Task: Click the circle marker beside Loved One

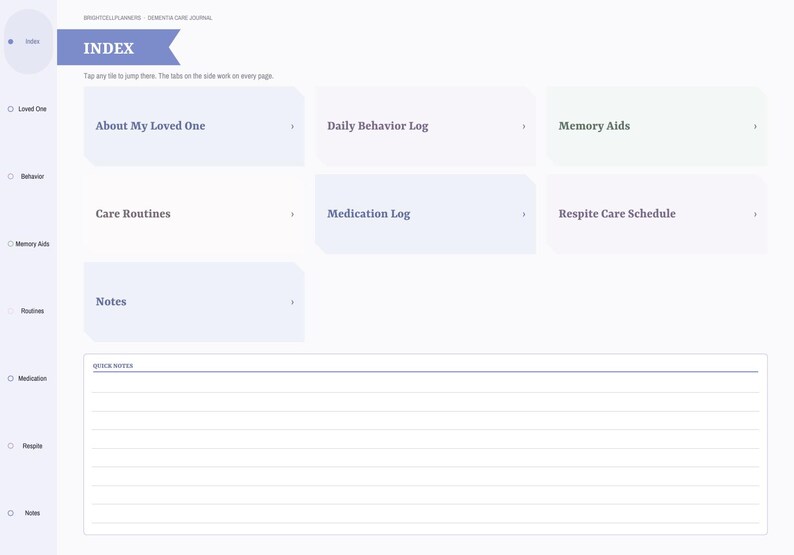Action: (11, 109)
